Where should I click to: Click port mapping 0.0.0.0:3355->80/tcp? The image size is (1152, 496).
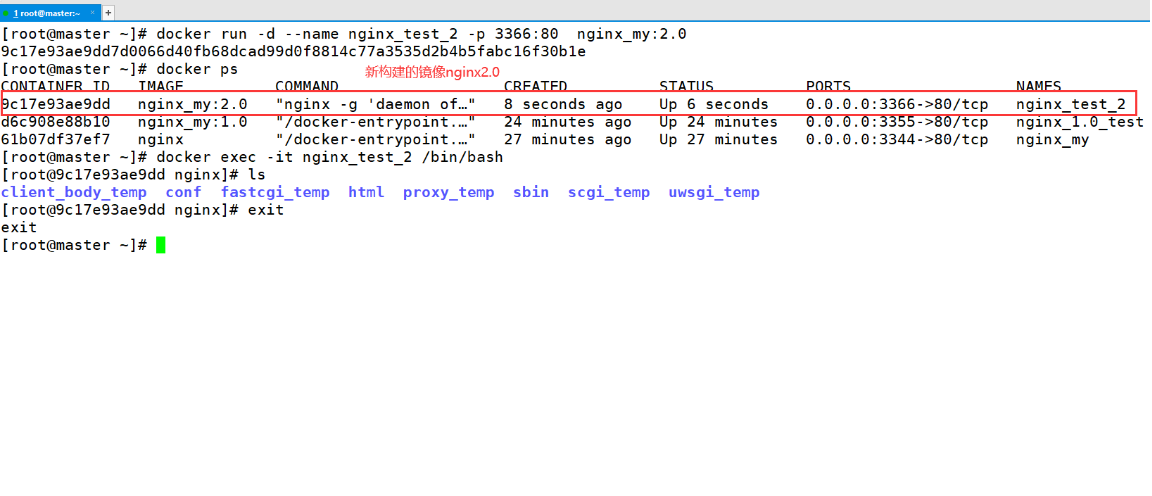[x=897, y=122]
